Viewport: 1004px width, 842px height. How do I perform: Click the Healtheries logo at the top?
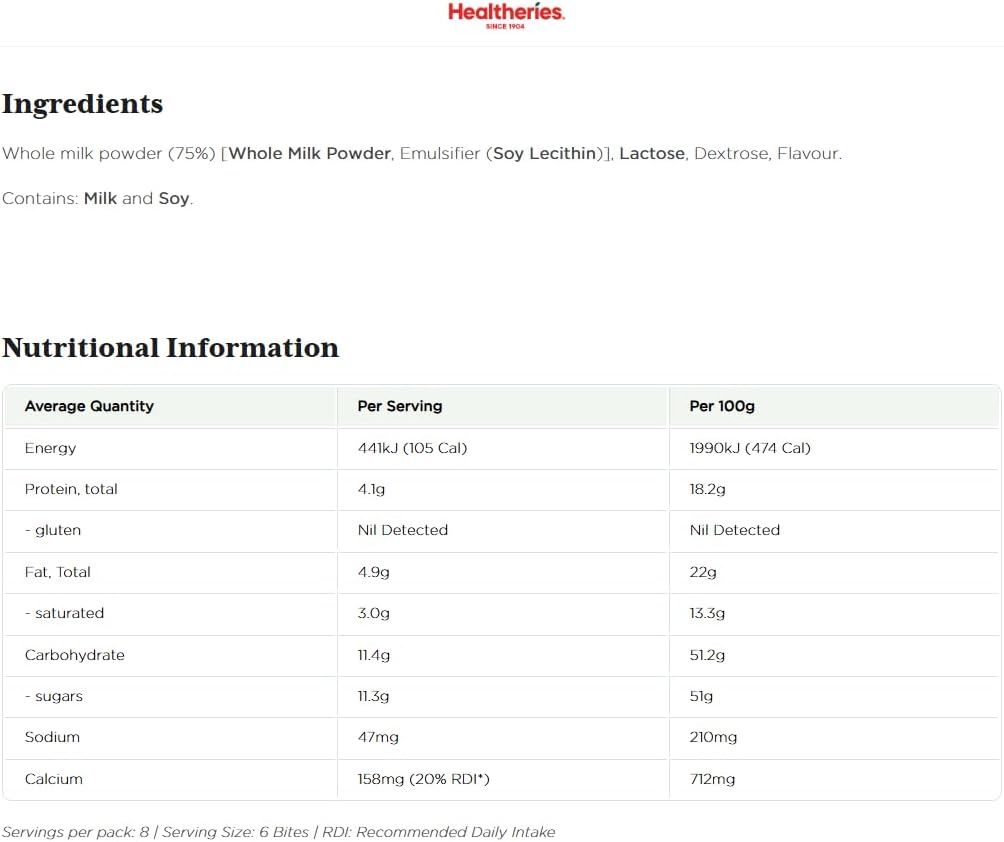coord(506,15)
